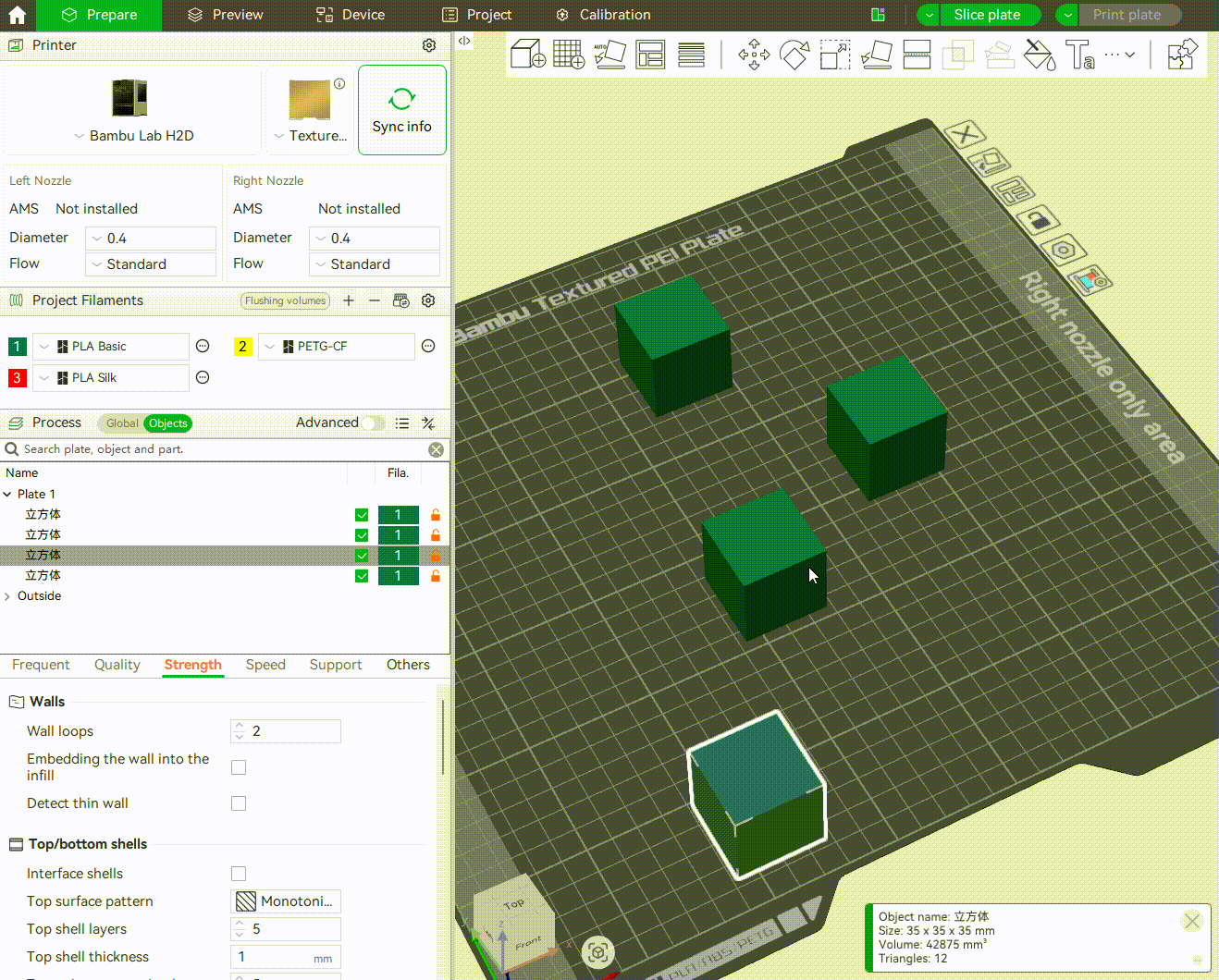Open the Assembly view tool

tap(1182, 55)
